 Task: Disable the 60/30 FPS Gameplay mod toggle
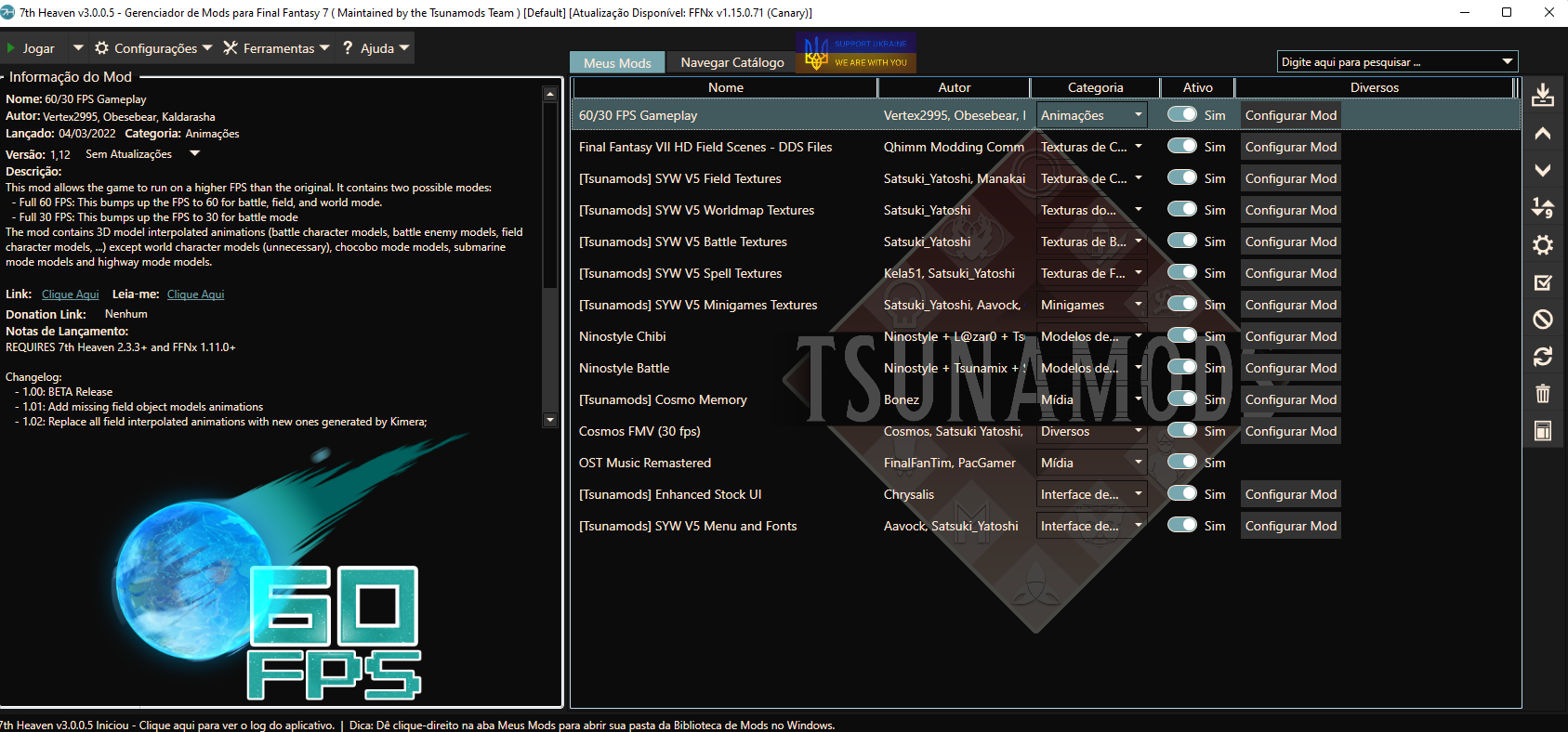pyautogui.click(x=1182, y=114)
